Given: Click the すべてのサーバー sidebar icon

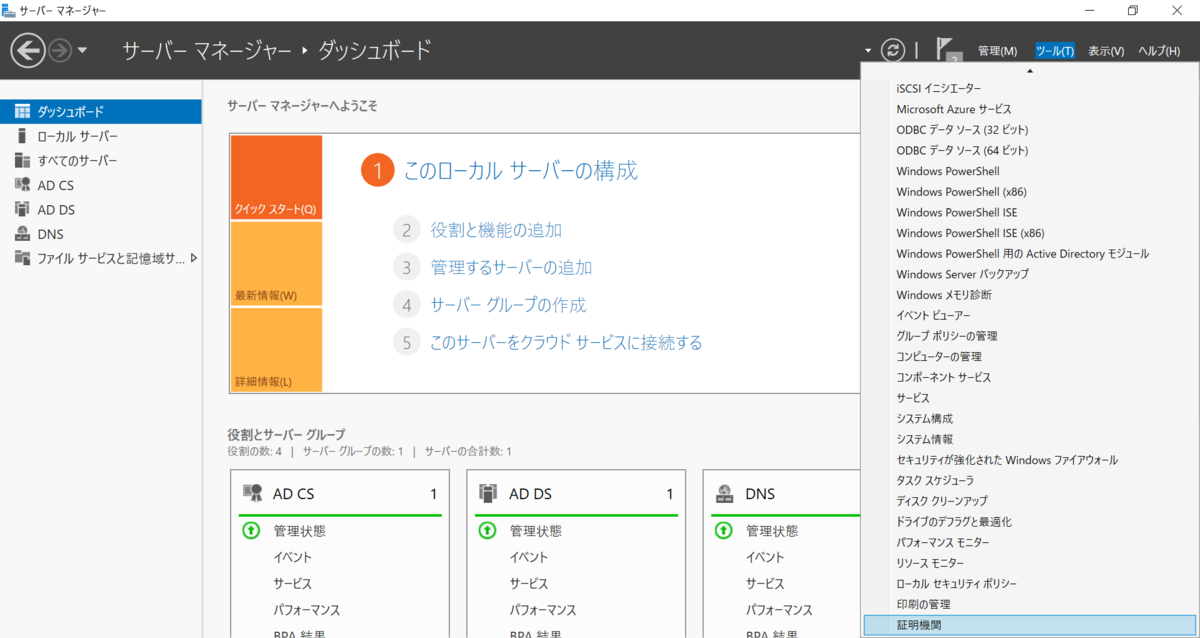Looking at the screenshot, I should [22, 160].
